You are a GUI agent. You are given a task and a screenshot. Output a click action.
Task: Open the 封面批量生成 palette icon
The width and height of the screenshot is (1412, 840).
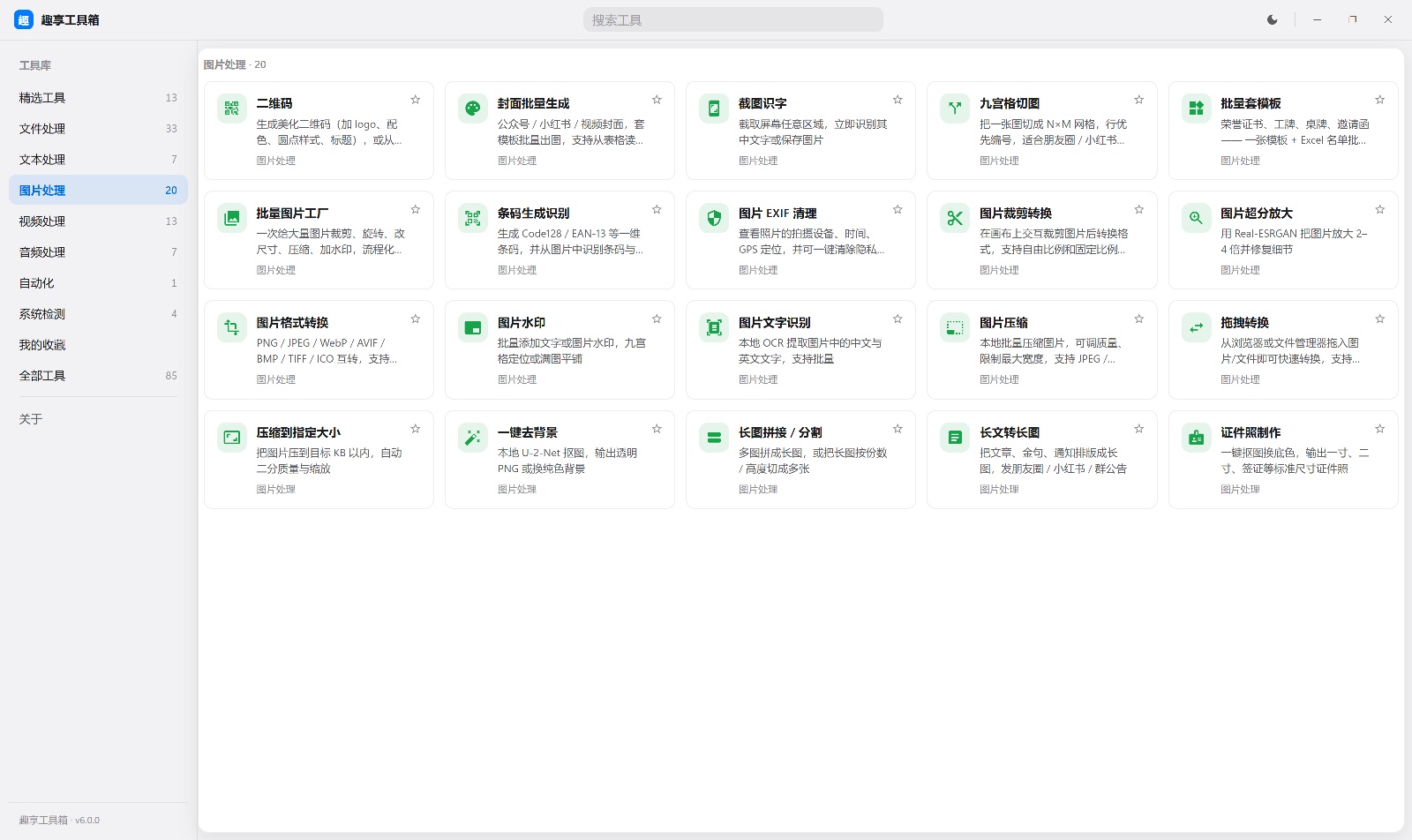coord(472,109)
